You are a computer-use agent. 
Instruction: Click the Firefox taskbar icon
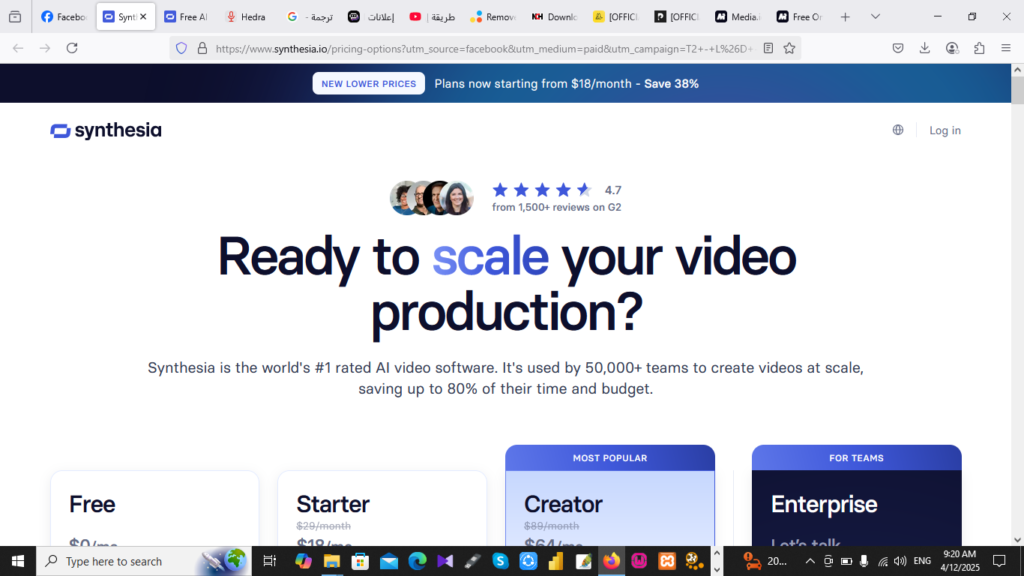pos(611,561)
